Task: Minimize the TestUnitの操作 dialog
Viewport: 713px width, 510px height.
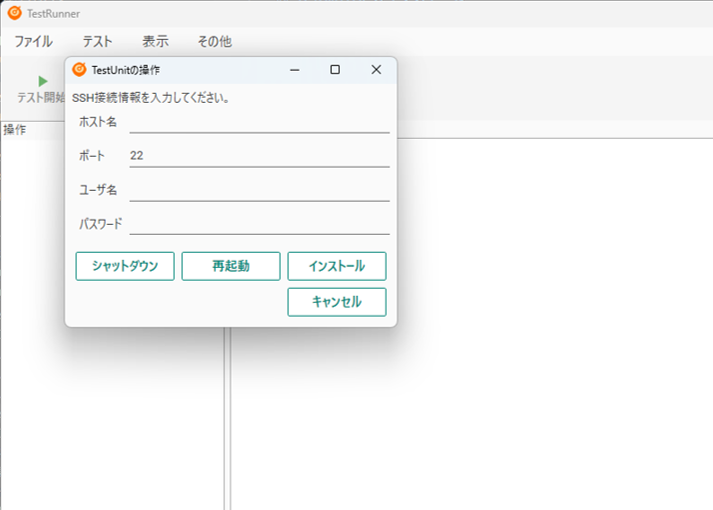Action: [295, 70]
